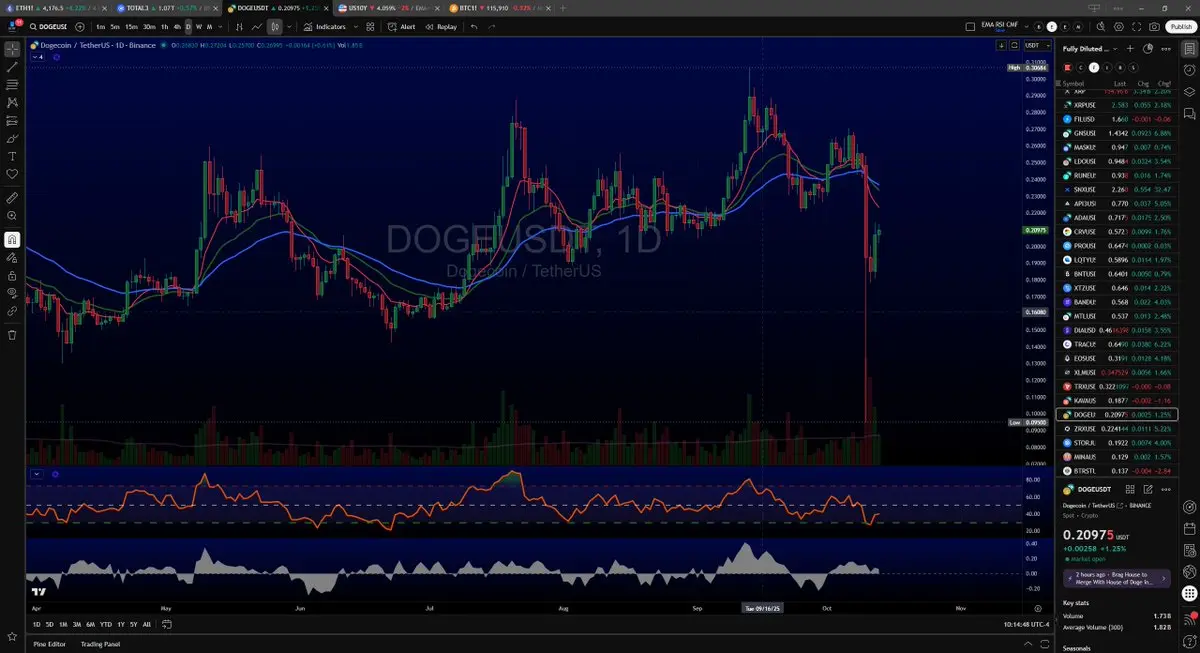
Task: Take a chart snapshot with camera icon
Action: [x=1154, y=27]
